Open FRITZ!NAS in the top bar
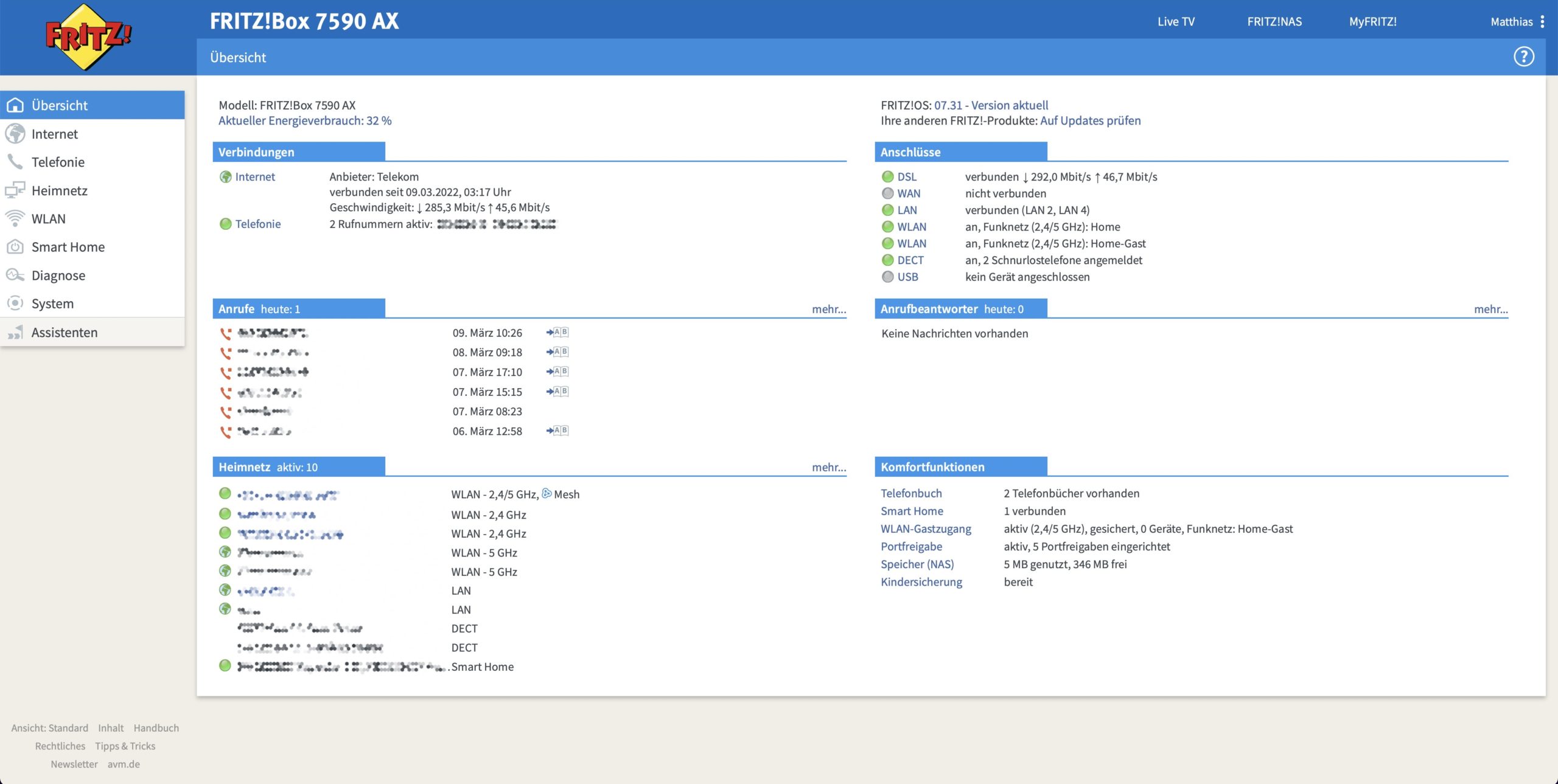The image size is (1558, 784). [1274, 22]
